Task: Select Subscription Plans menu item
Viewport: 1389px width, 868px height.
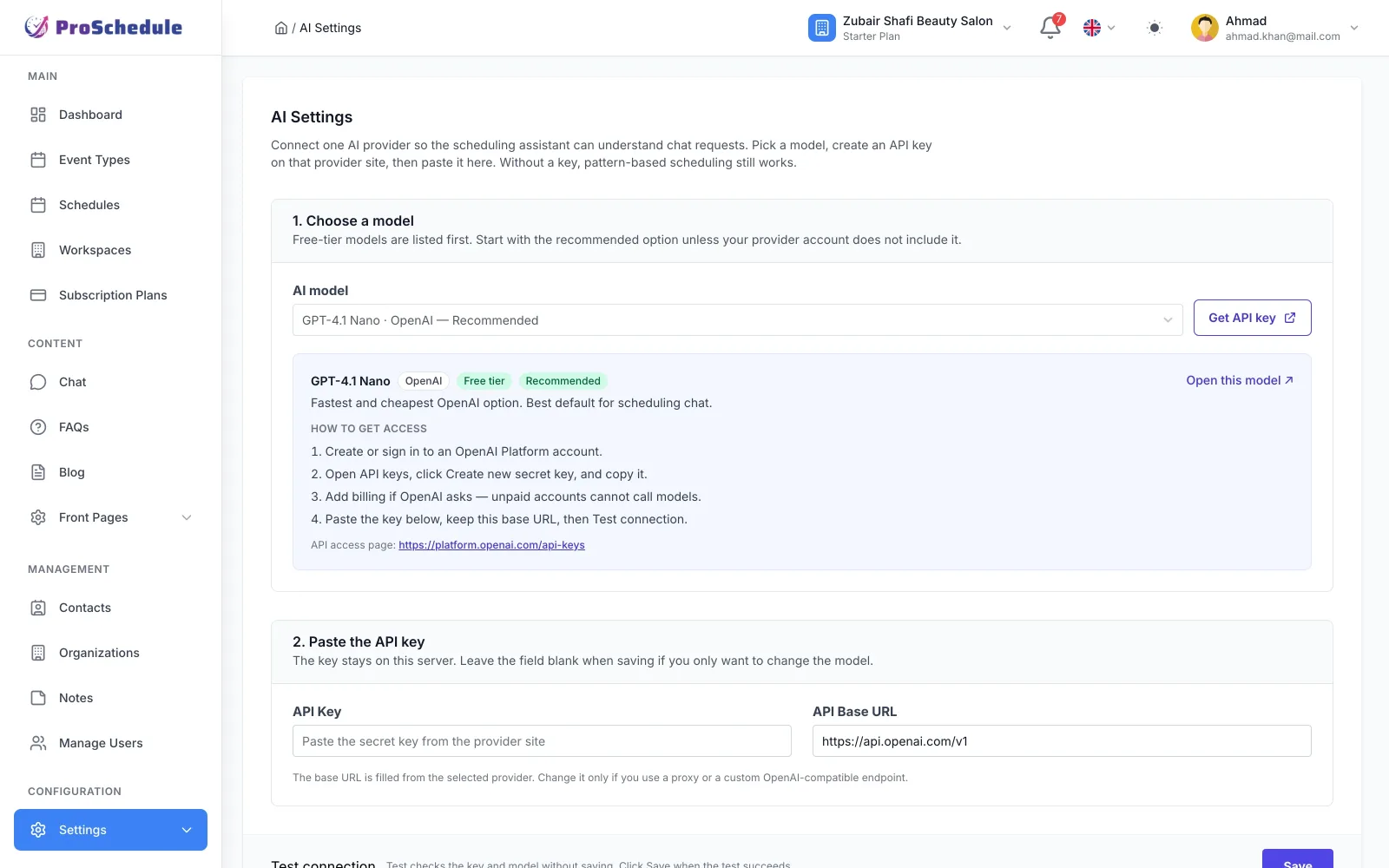Action: (x=111, y=295)
